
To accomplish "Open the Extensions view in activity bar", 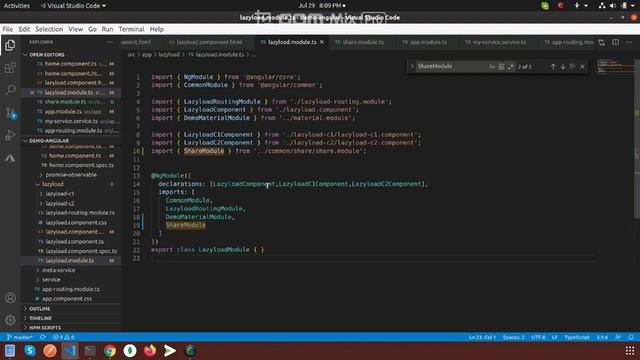I will 10,67.
